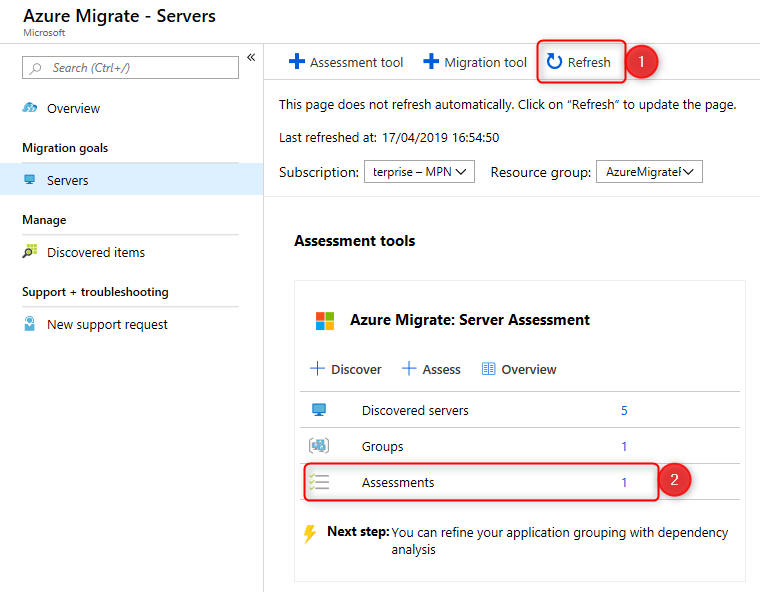Click the Microsoft logo in Server Assessment card
This screenshot has width=760, height=592.
325,320
